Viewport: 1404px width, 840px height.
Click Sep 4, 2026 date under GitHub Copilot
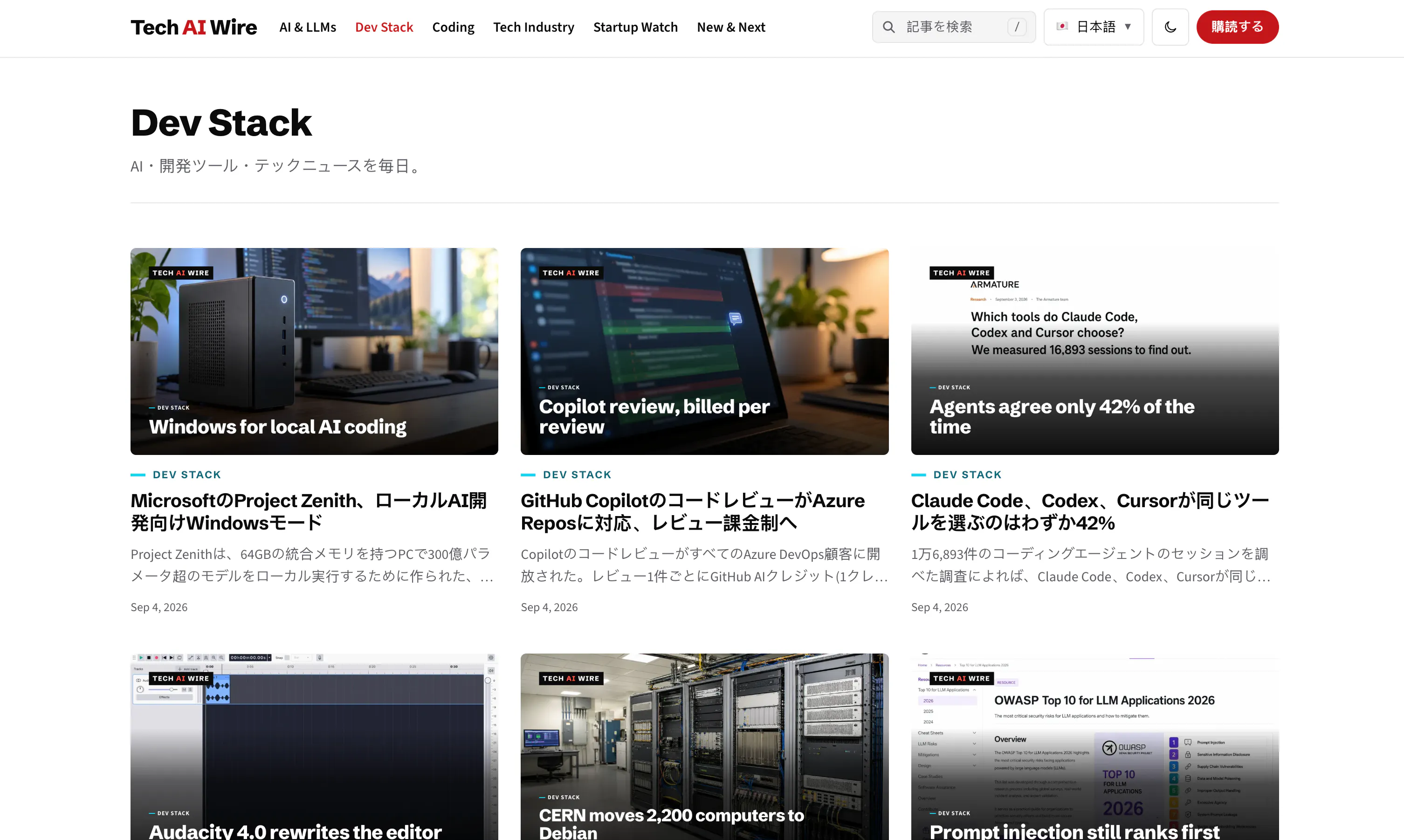coord(549,607)
